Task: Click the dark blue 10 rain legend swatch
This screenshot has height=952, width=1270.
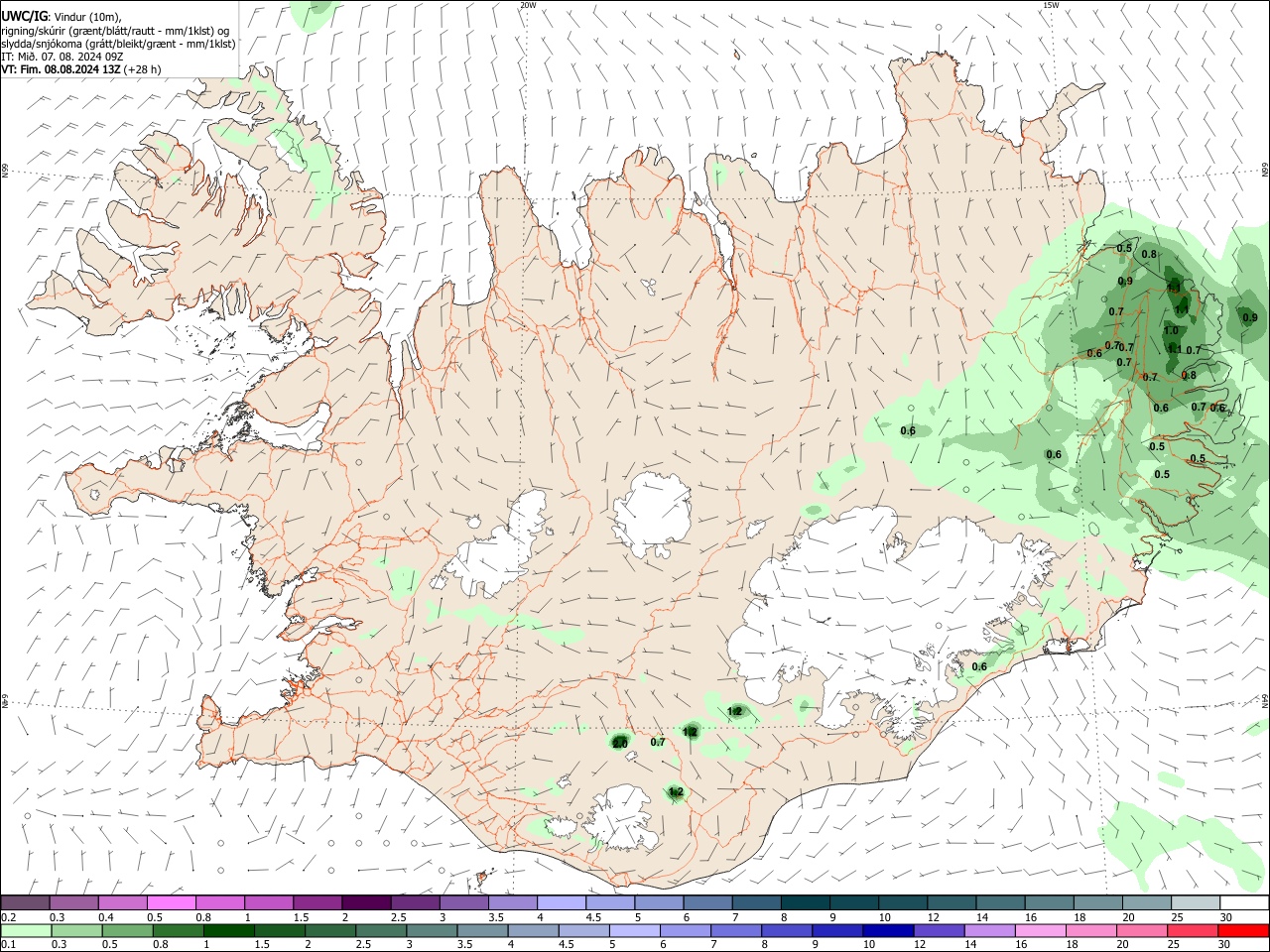Action: click(887, 930)
